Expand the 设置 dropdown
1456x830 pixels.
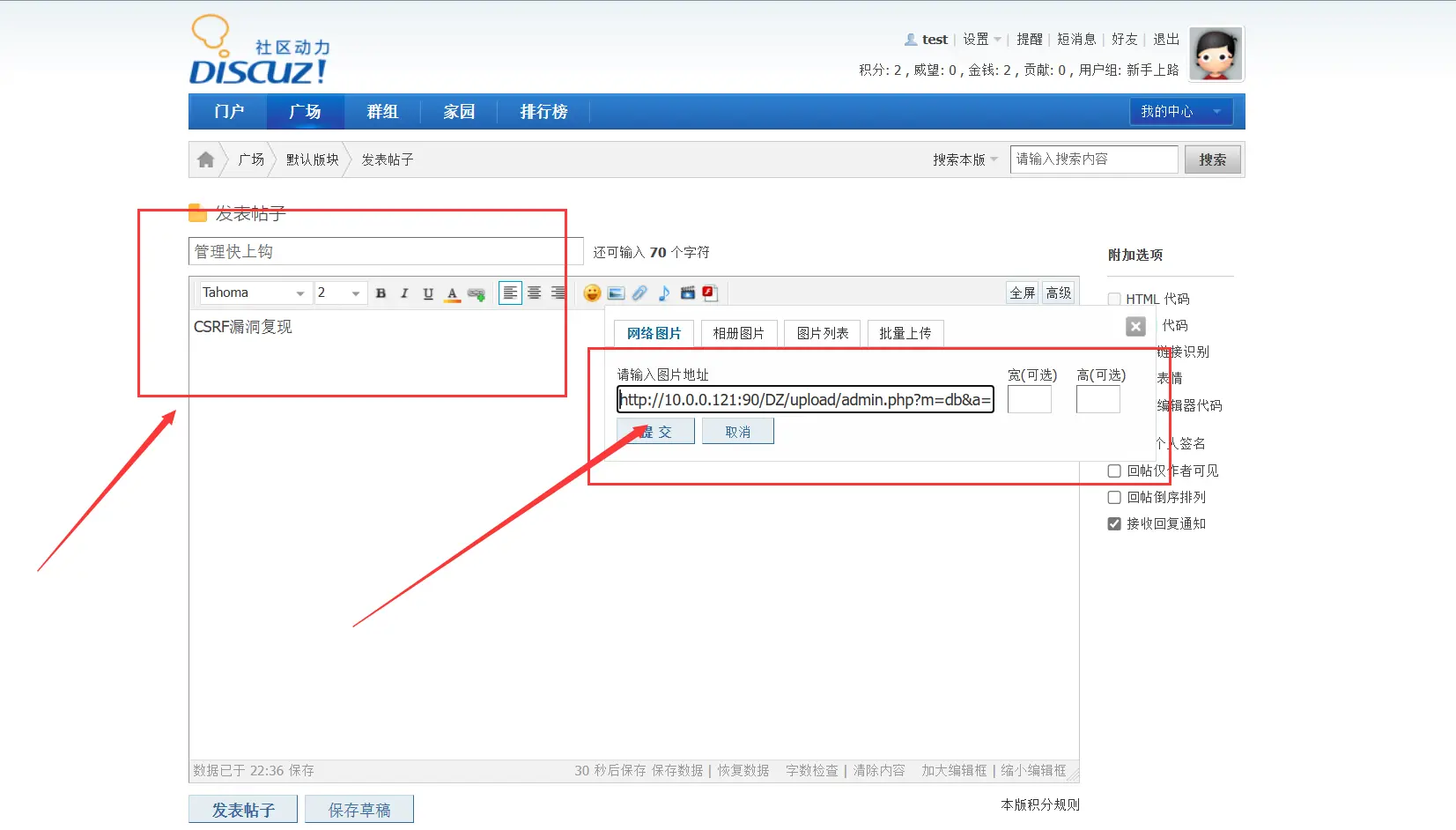point(982,40)
